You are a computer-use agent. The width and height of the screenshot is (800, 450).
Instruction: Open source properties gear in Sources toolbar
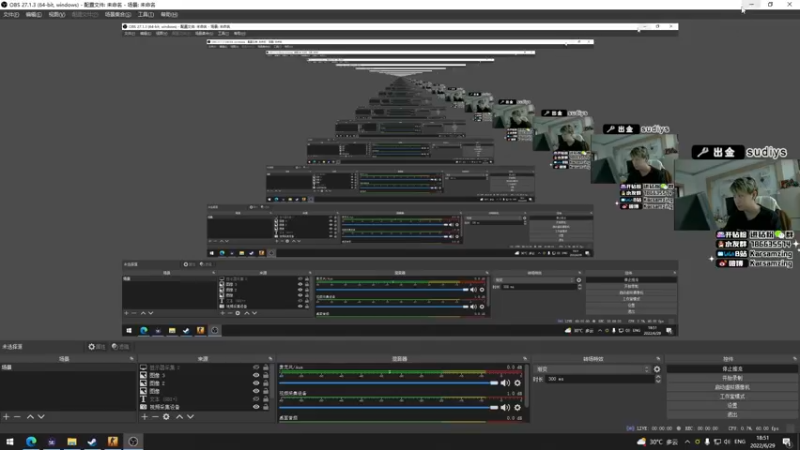[x=166, y=417]
